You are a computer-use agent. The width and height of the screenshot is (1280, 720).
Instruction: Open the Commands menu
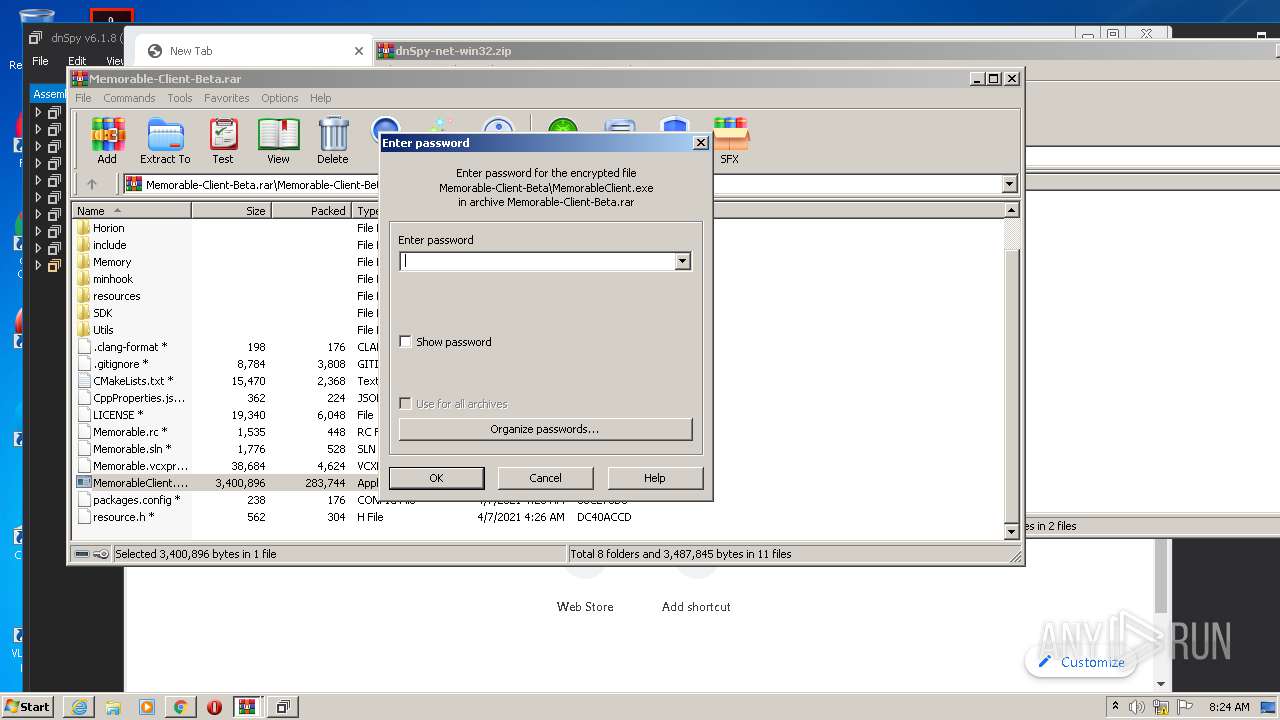coord(129,98)
